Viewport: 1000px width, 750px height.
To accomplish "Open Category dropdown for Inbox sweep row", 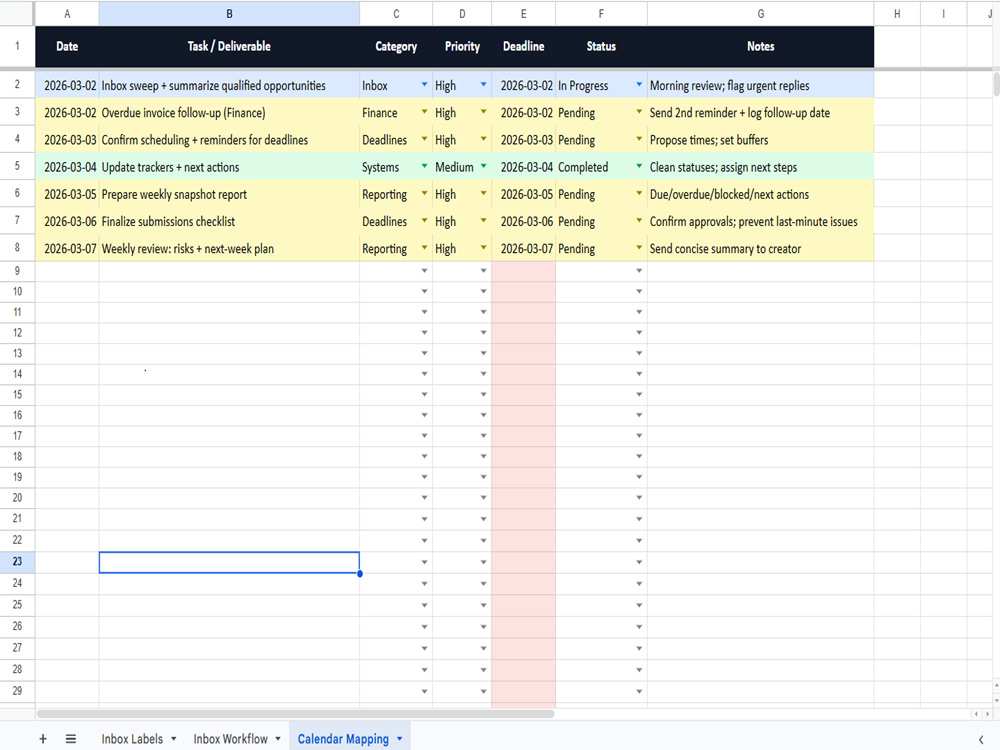I will click(x=424, y=85).
